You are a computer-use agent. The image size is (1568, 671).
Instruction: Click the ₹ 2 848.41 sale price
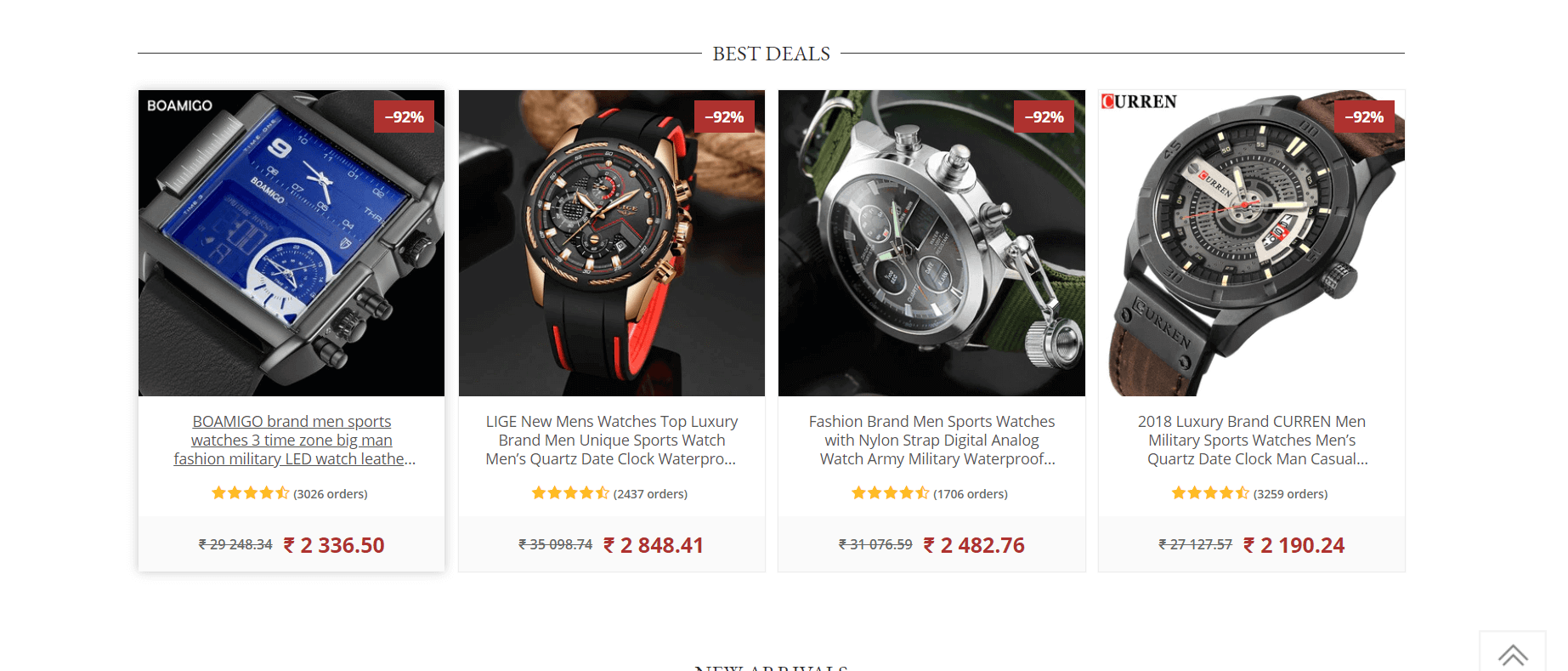pyautogui.click(x=654, y=545)
